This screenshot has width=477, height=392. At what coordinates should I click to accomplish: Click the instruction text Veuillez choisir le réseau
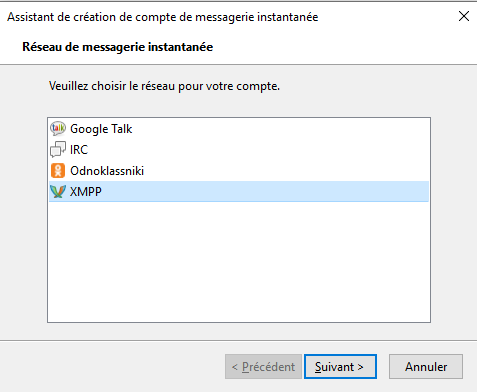tap(164, 86)
